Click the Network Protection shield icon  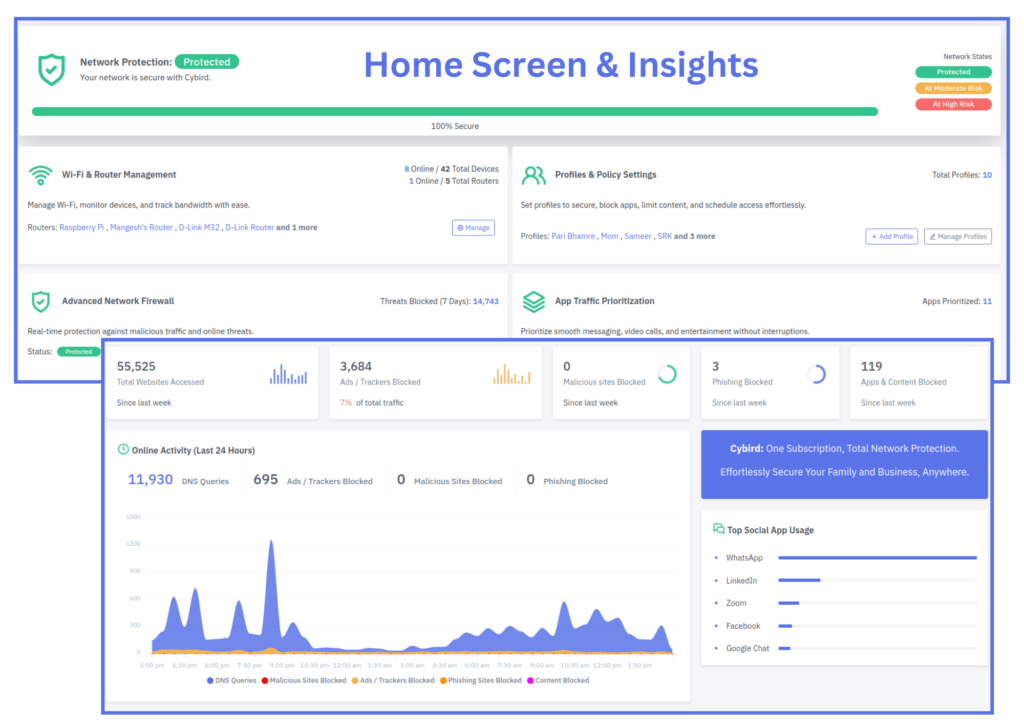coord(51,69)
